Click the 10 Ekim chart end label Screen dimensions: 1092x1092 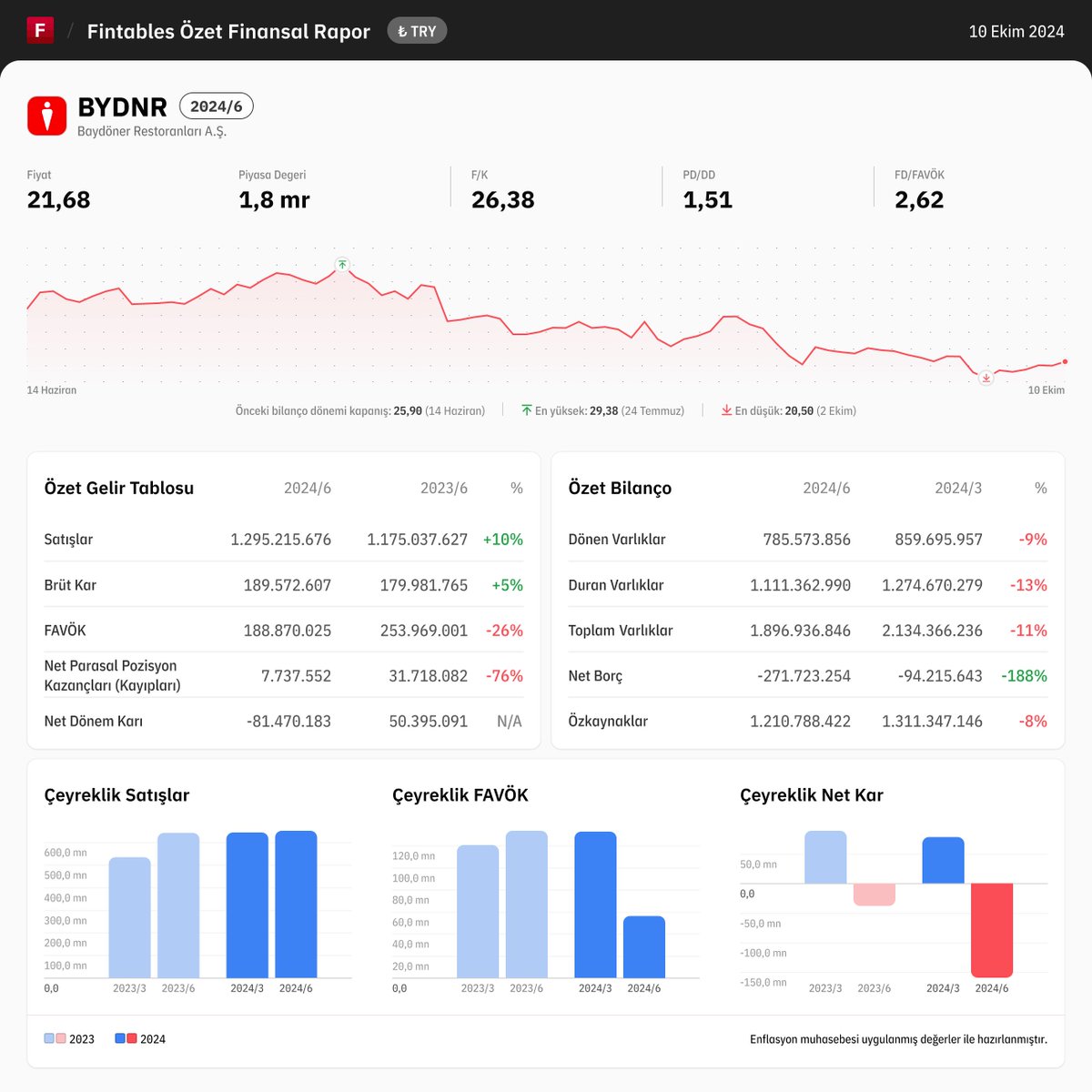click(1046, 390)
